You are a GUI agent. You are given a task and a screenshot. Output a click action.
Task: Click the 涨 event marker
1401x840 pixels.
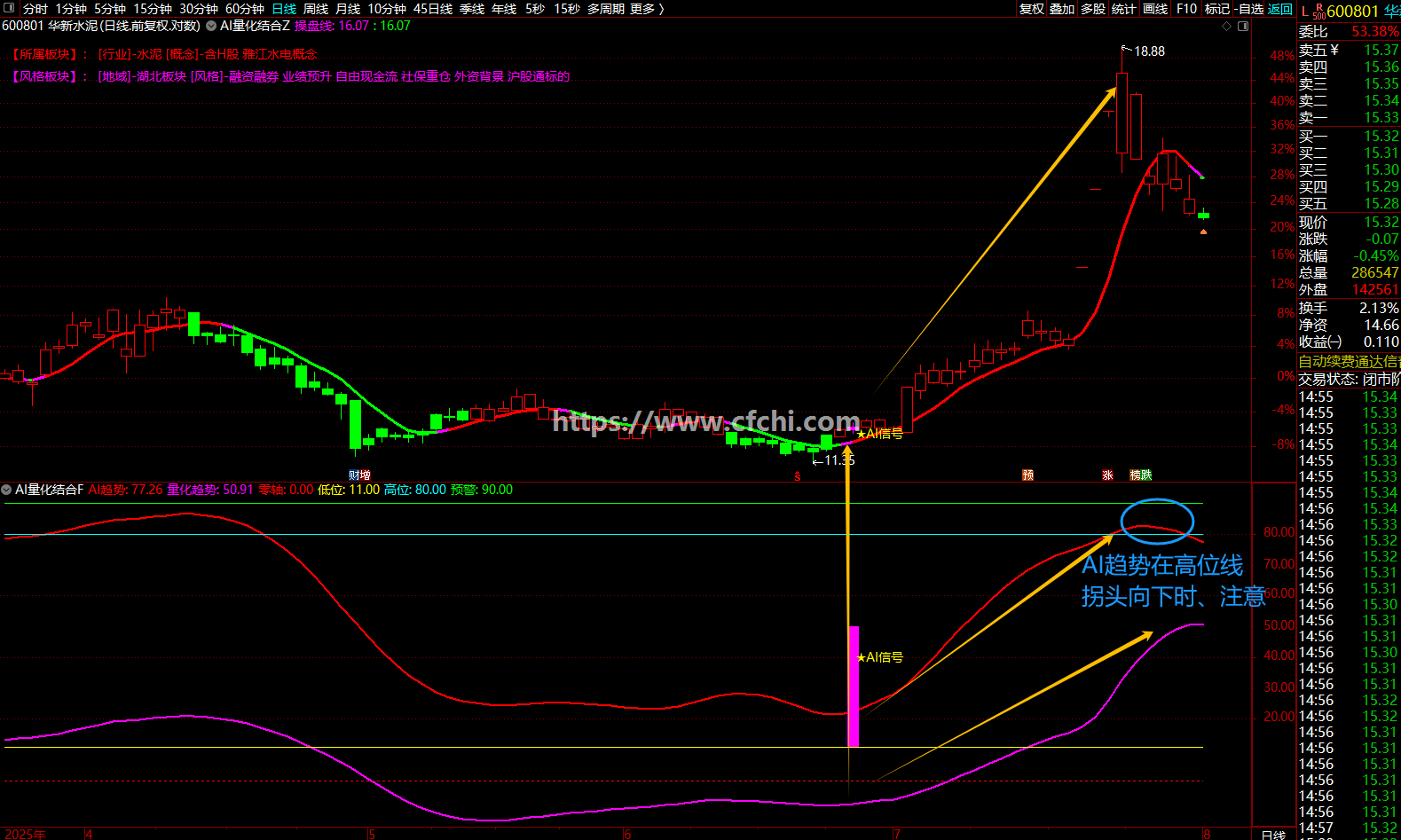point(1107,475)
